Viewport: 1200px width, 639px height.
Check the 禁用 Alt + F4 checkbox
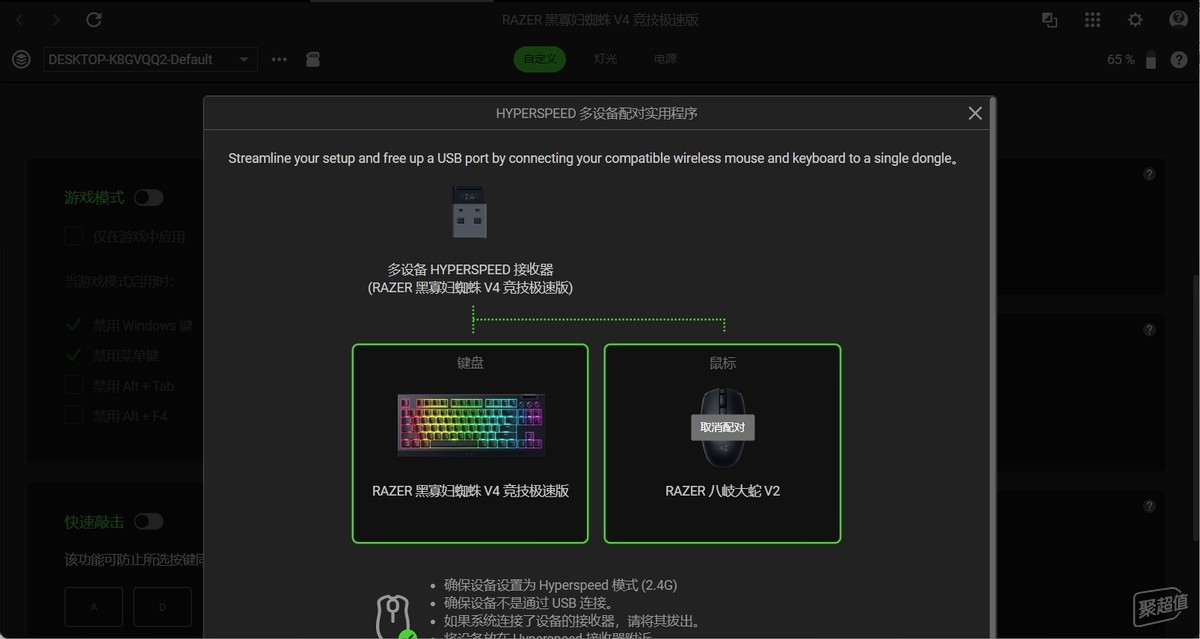coord(73,416)
